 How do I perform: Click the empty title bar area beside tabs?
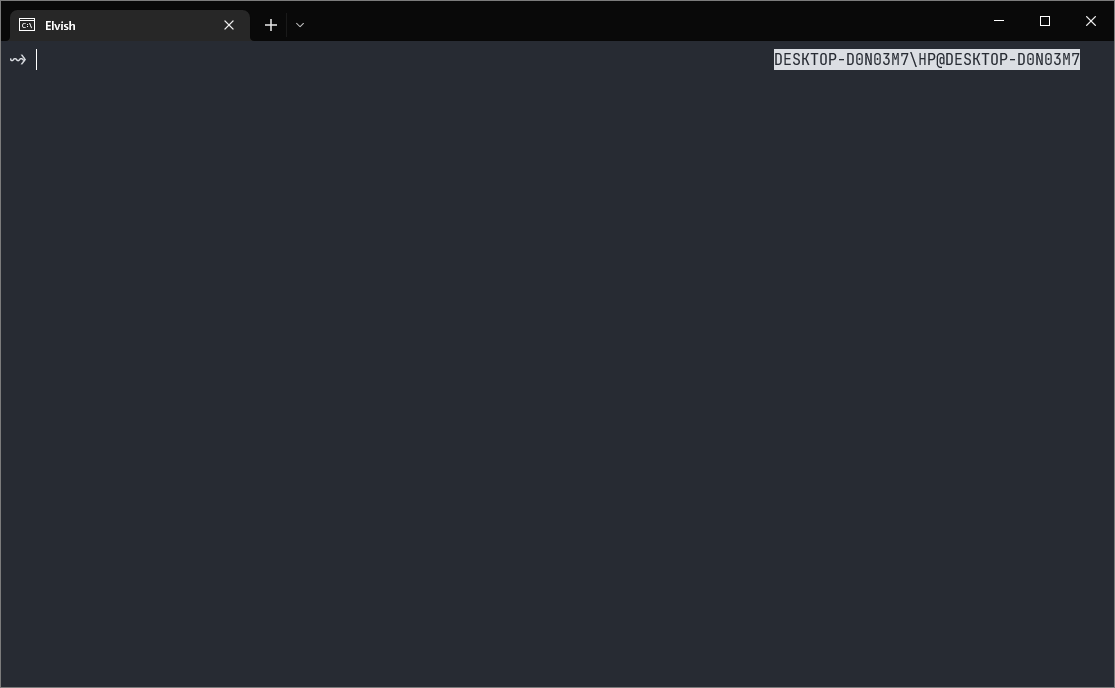pos(640,21)
